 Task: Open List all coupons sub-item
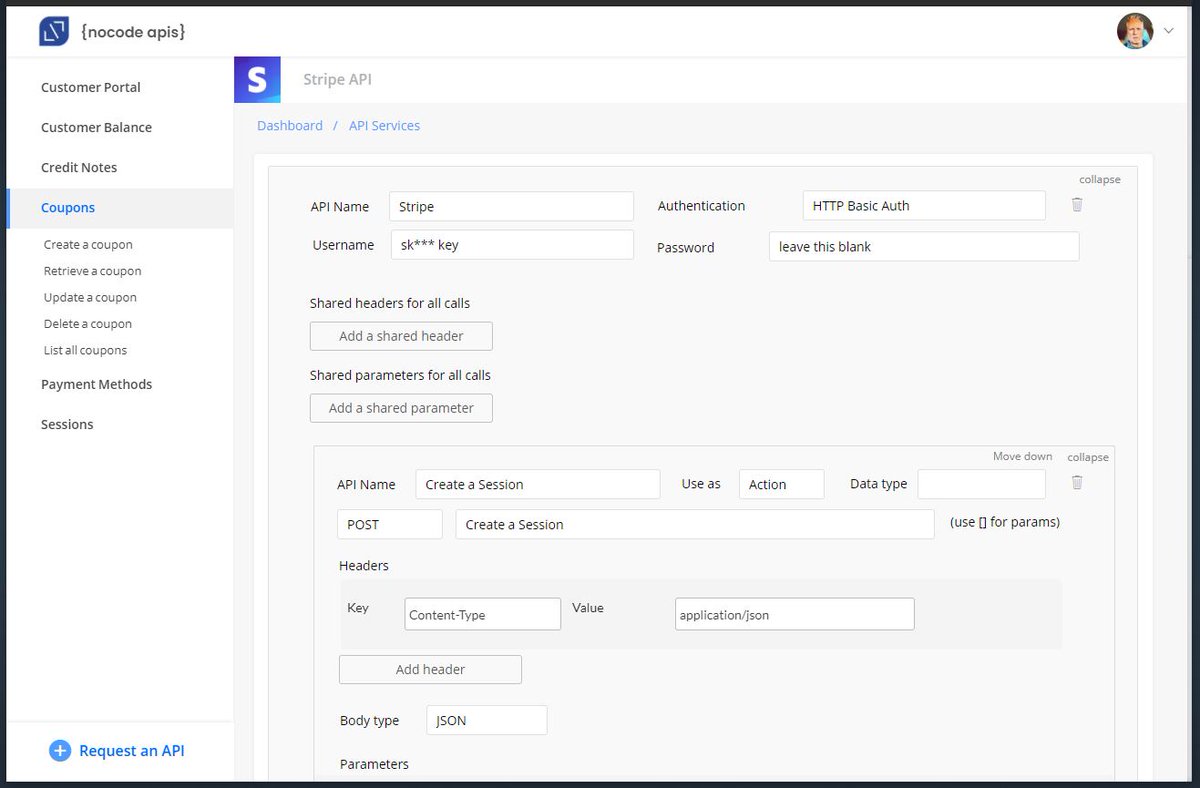click(x=85, y=350)
